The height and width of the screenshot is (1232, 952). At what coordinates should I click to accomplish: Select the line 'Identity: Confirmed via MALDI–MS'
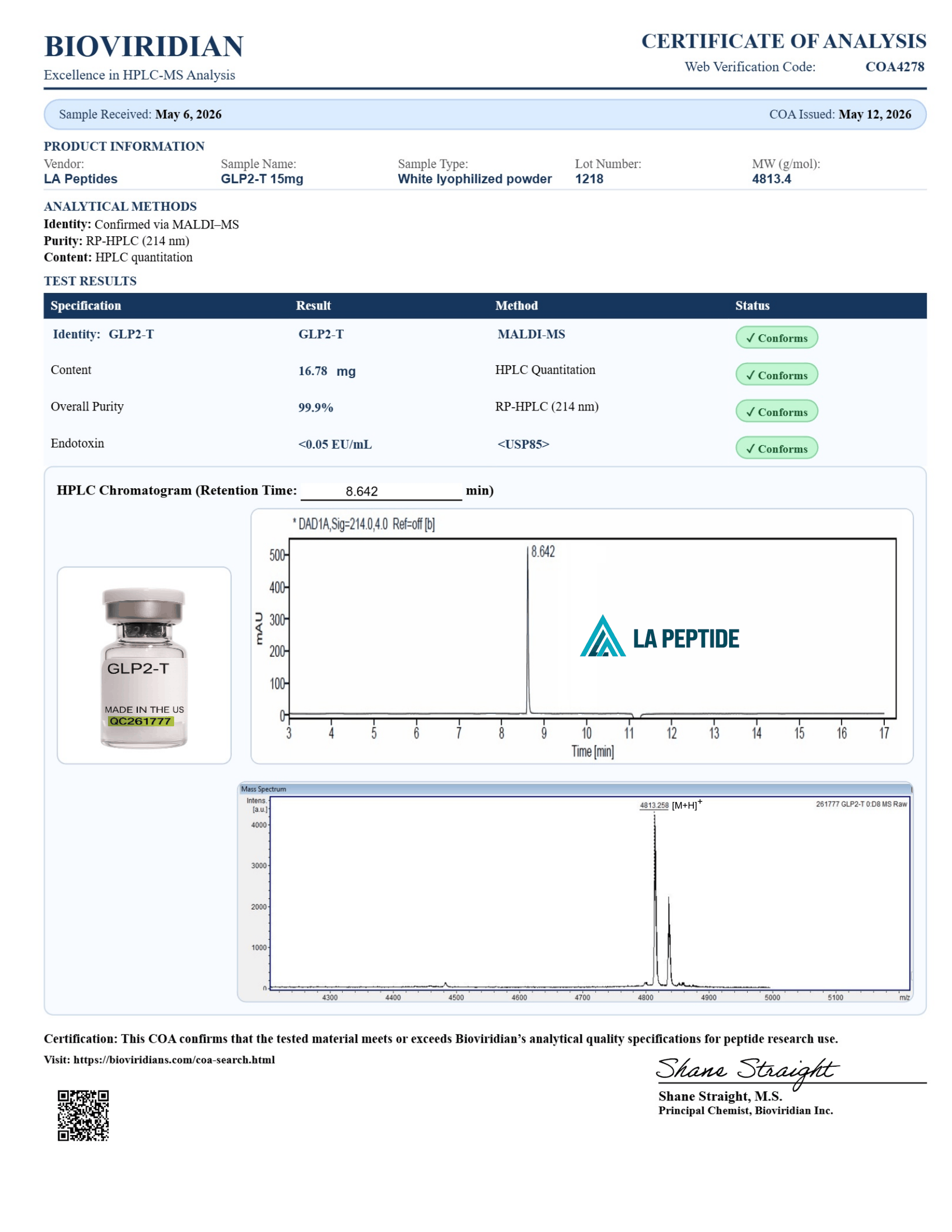[142, 225]
